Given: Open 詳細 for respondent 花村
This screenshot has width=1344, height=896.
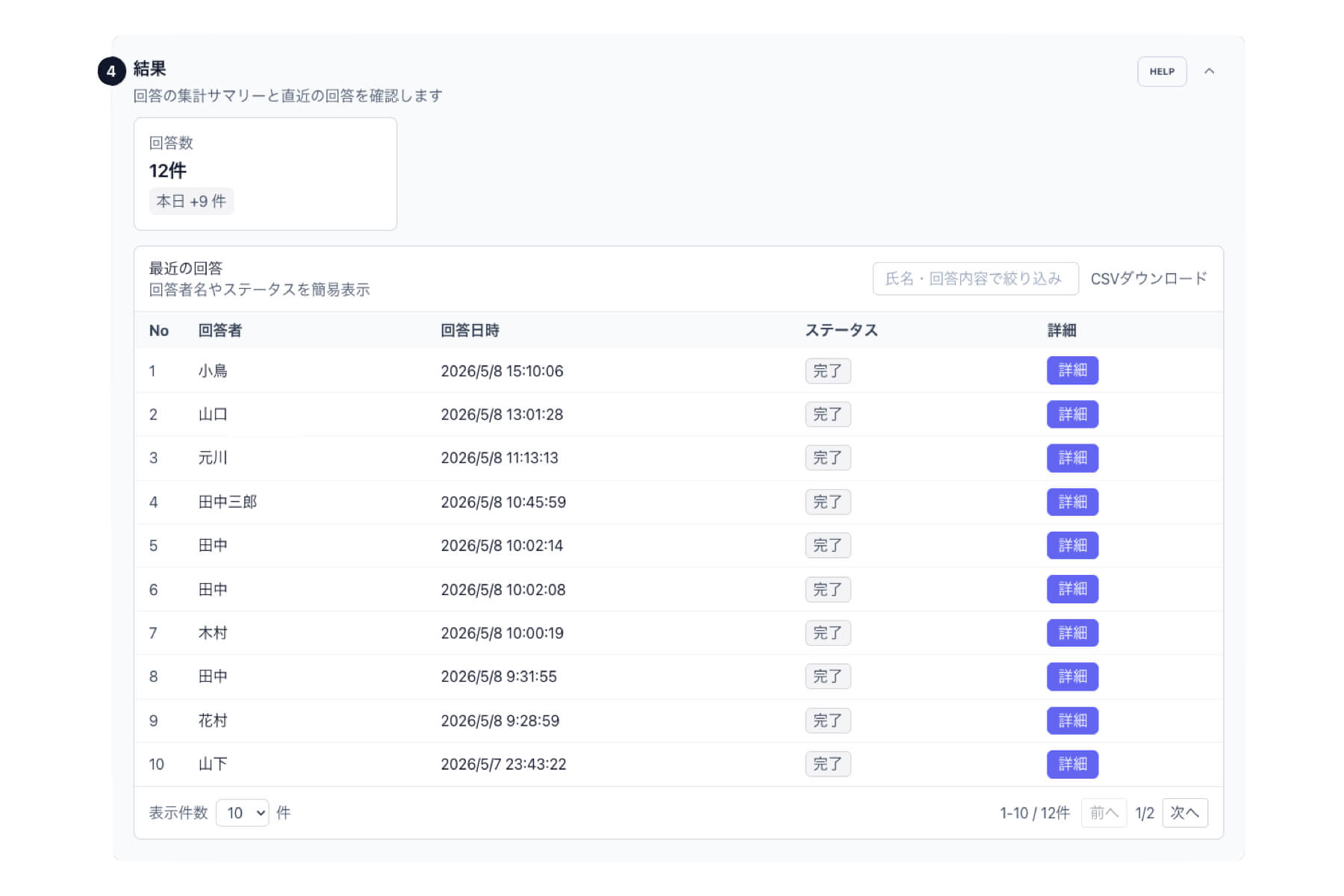Looking at the screenshot, I should (x=1072, y=721).
